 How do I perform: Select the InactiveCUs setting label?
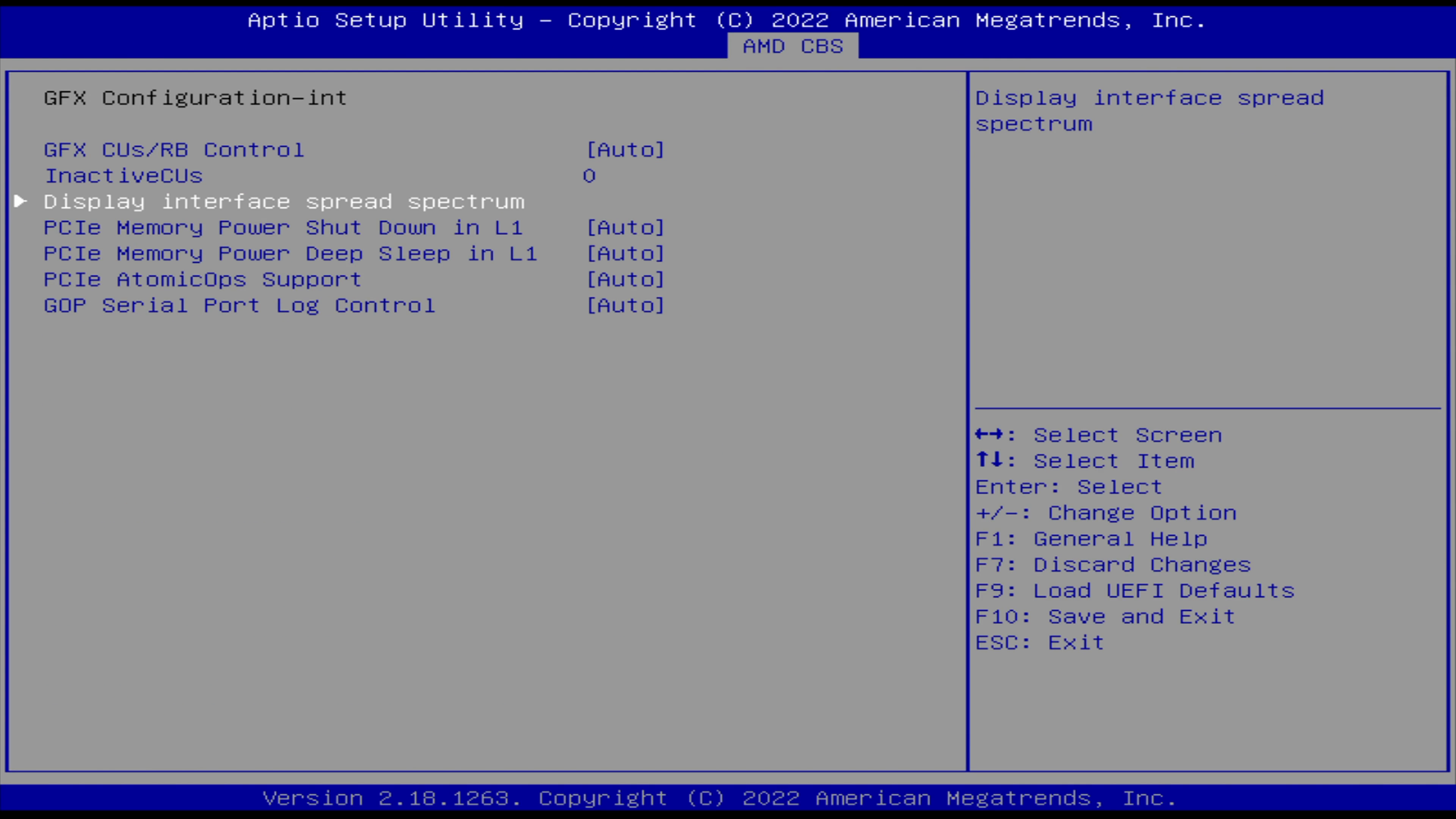pyautogui.click(x=124, y=176)
